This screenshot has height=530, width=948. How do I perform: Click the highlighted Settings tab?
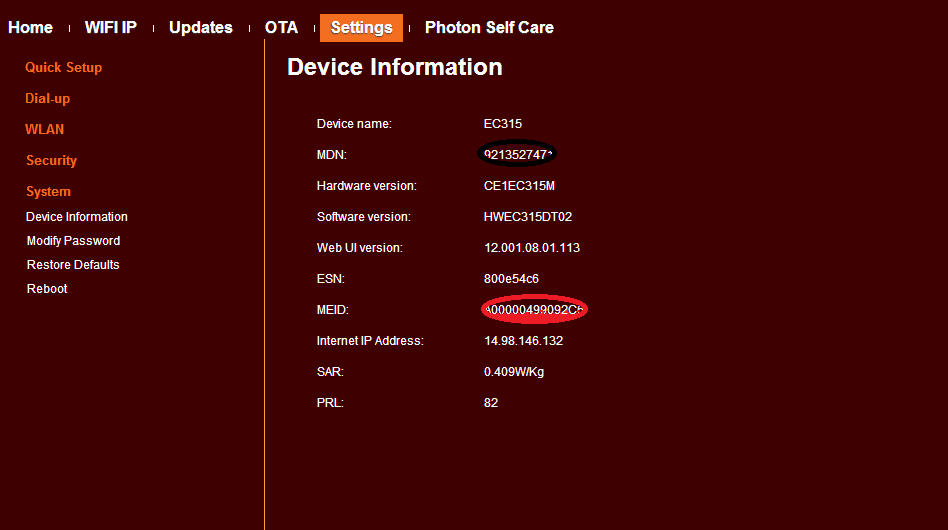(361, 28)
